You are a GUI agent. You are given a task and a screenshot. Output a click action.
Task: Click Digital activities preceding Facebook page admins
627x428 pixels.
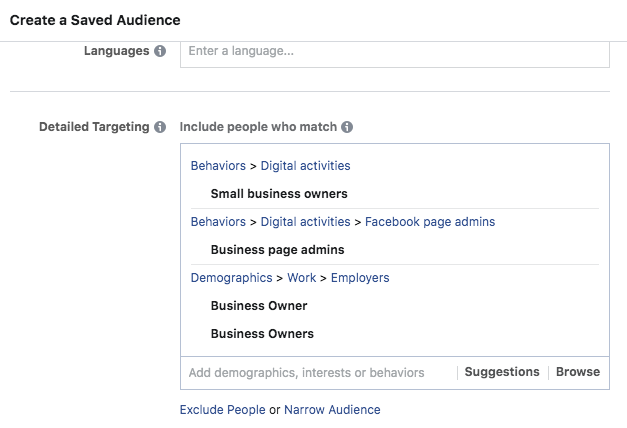pyautogui.click(x=306, y=221)
